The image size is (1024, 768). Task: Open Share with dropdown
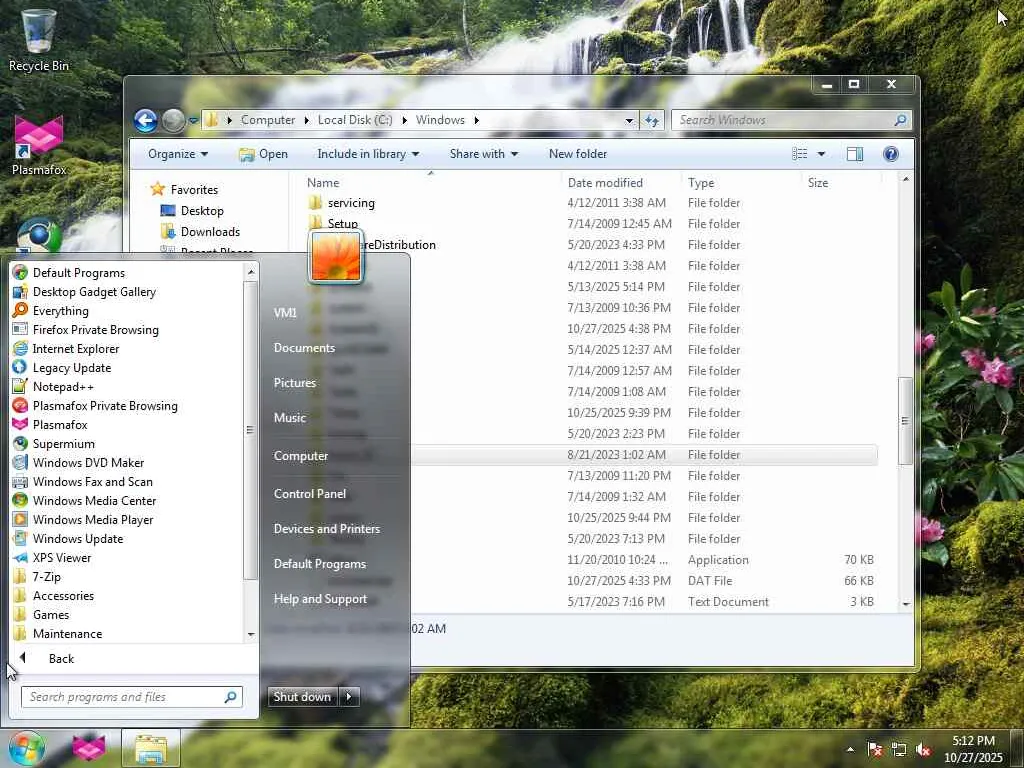click(483, 153)
